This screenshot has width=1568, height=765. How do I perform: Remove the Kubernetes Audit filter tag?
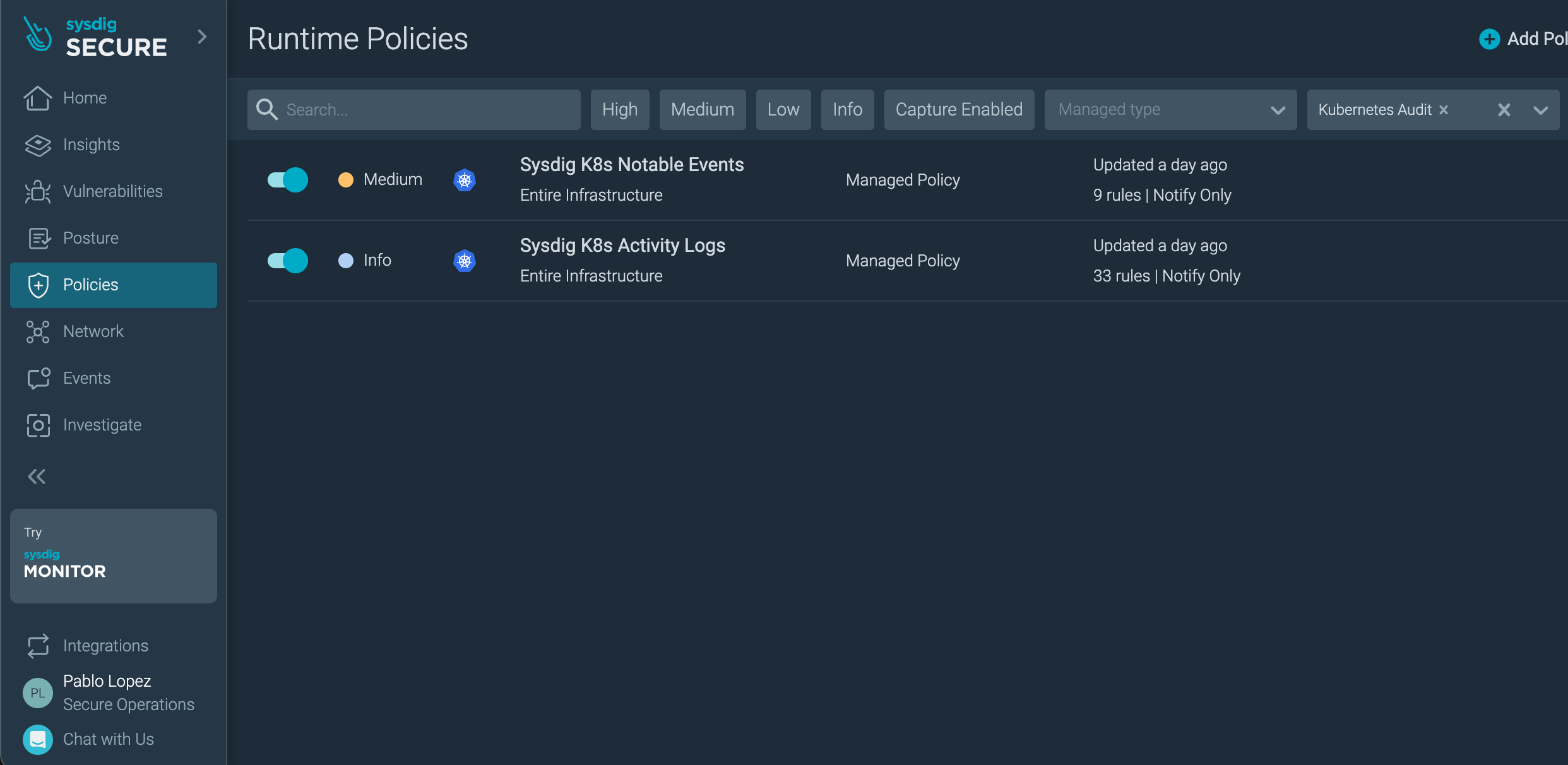pyautogui.click(x=1444, y=110)
